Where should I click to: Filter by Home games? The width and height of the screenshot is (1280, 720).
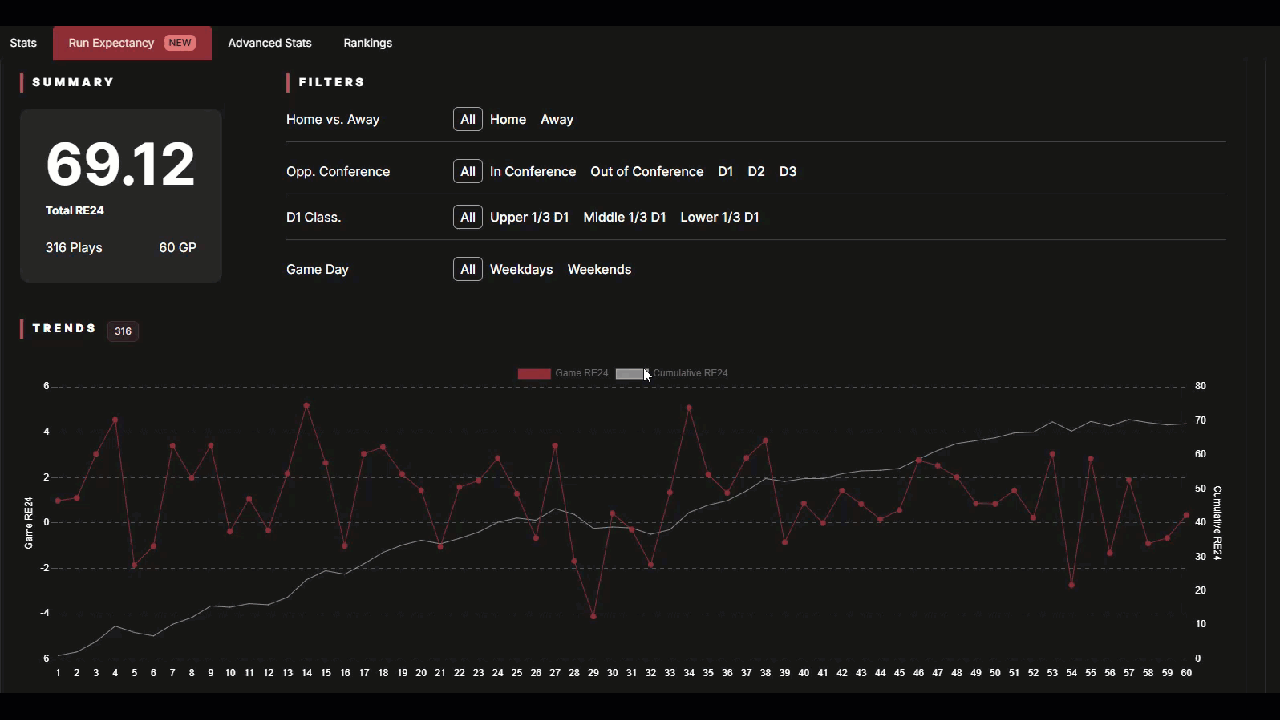click(508, 119)
